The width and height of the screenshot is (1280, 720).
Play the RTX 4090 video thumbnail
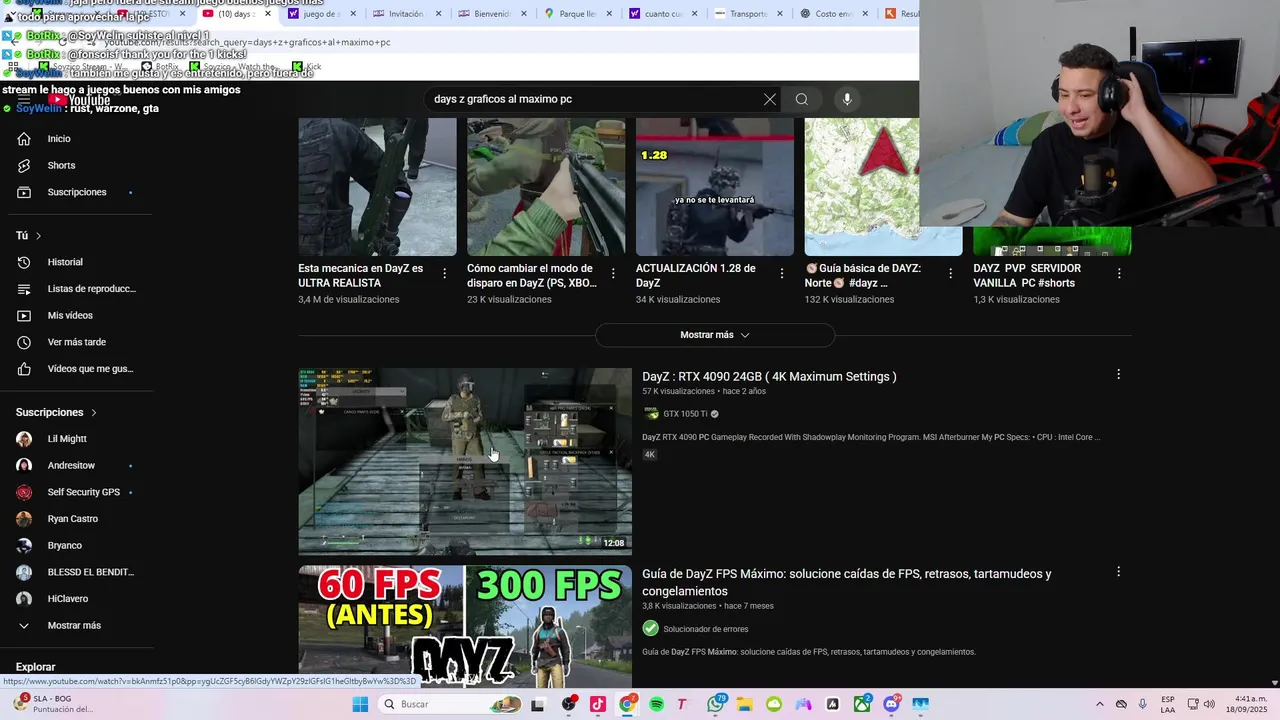[465, 461]
